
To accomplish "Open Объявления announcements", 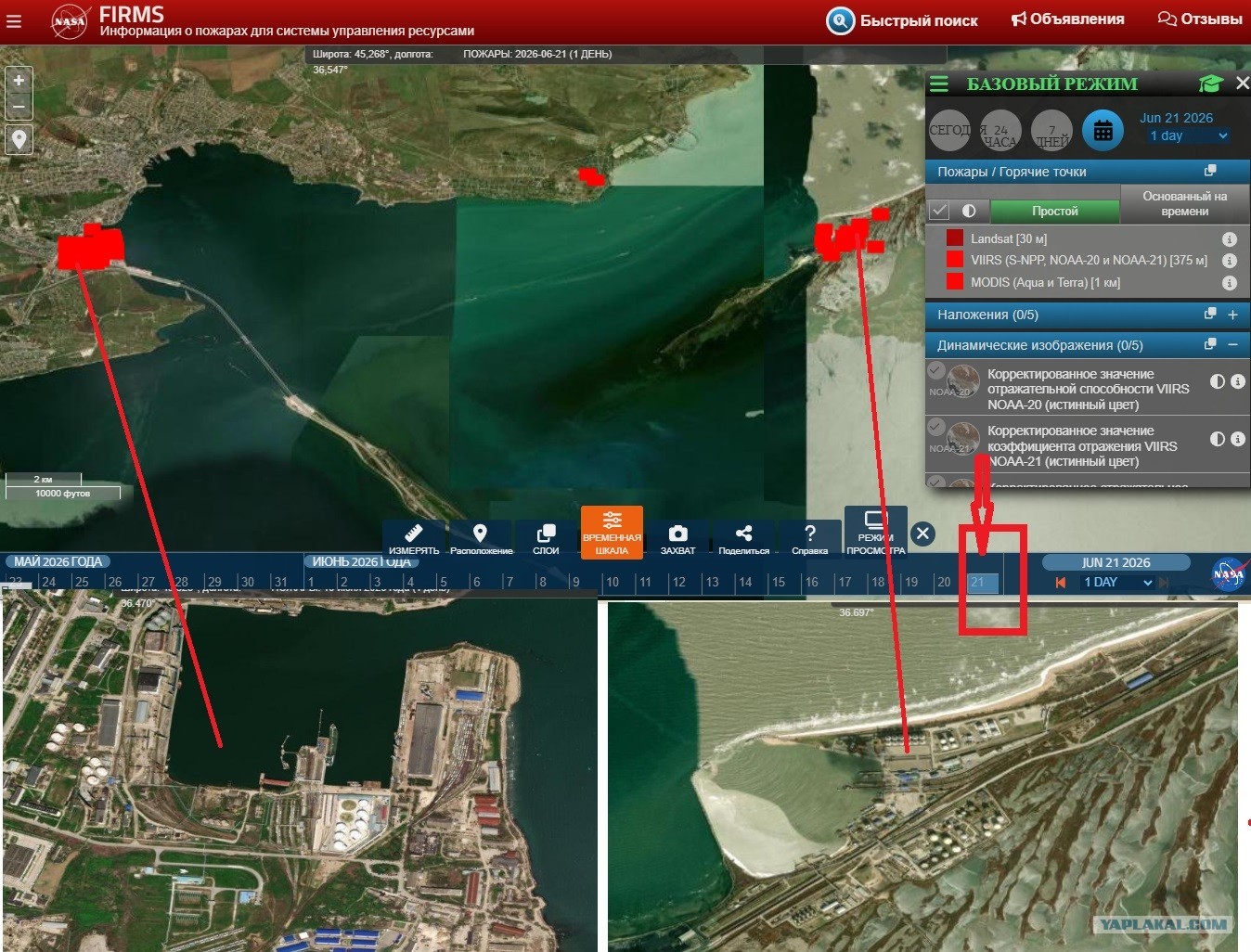I will 1067,19.
